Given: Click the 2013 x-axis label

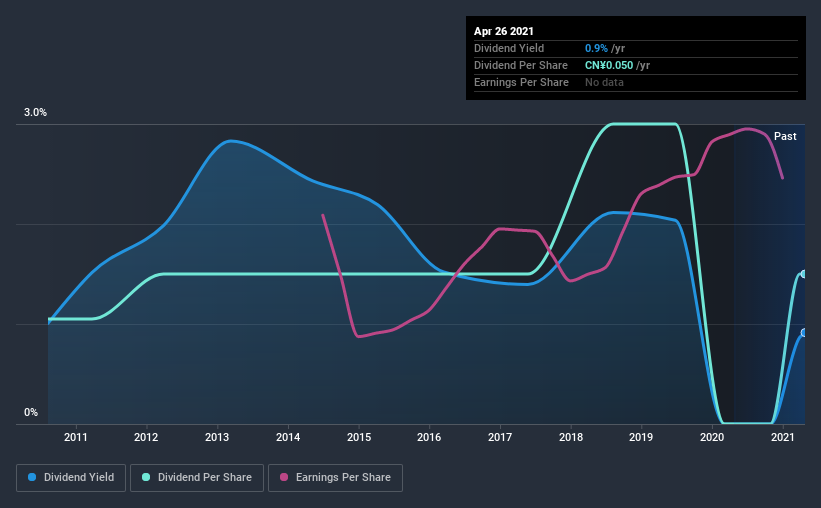Looking at the screenshot, I should (x=217, y=437).
